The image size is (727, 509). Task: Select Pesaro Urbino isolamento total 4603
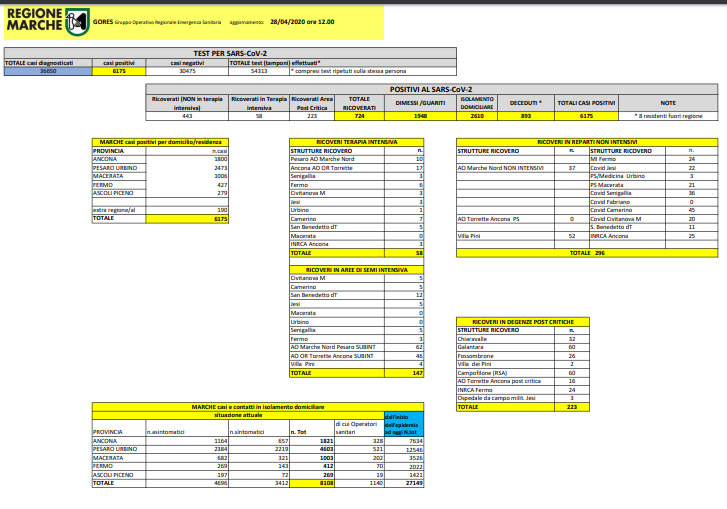point(326,449)
